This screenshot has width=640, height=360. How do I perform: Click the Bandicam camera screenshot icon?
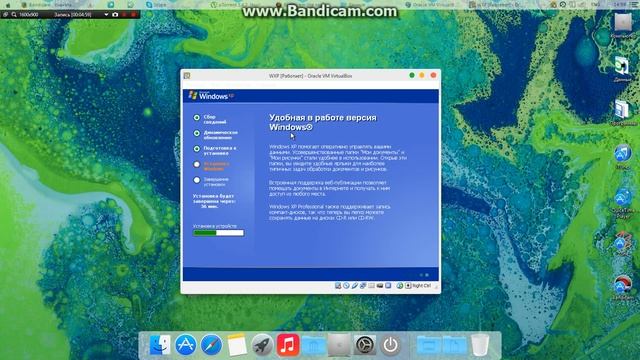click(x=115, y=15)
